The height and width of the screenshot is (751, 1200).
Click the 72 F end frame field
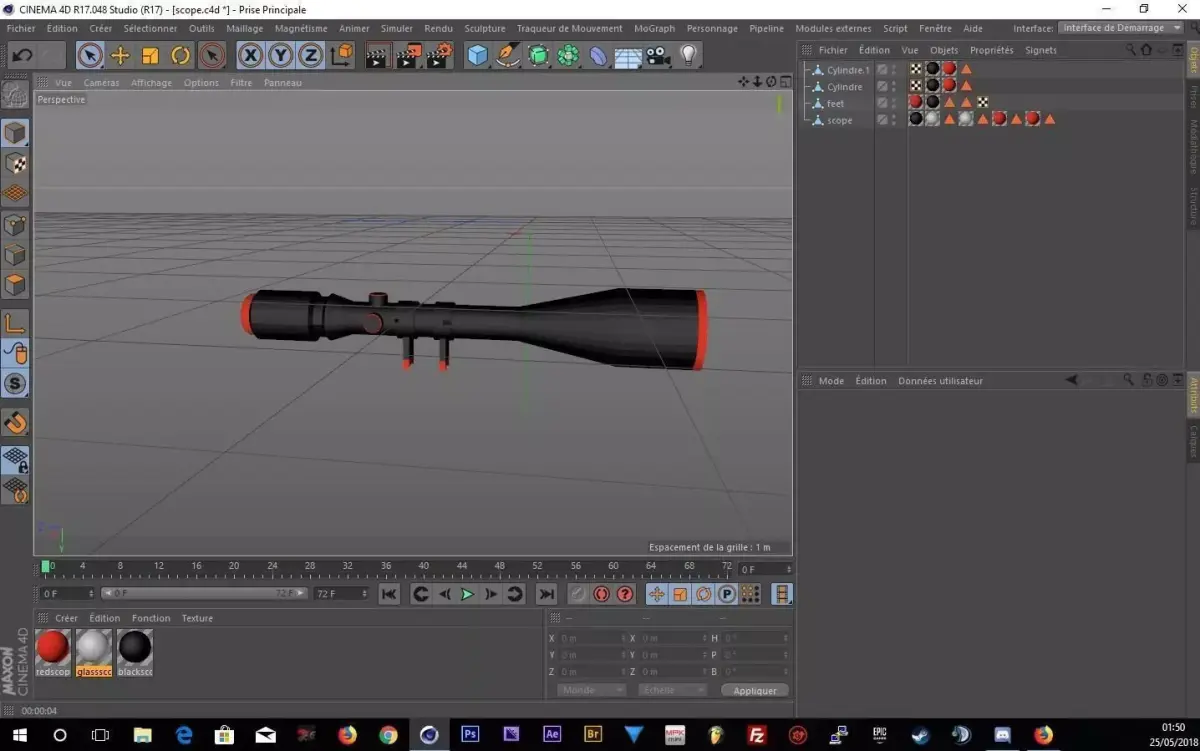[341, 594]
